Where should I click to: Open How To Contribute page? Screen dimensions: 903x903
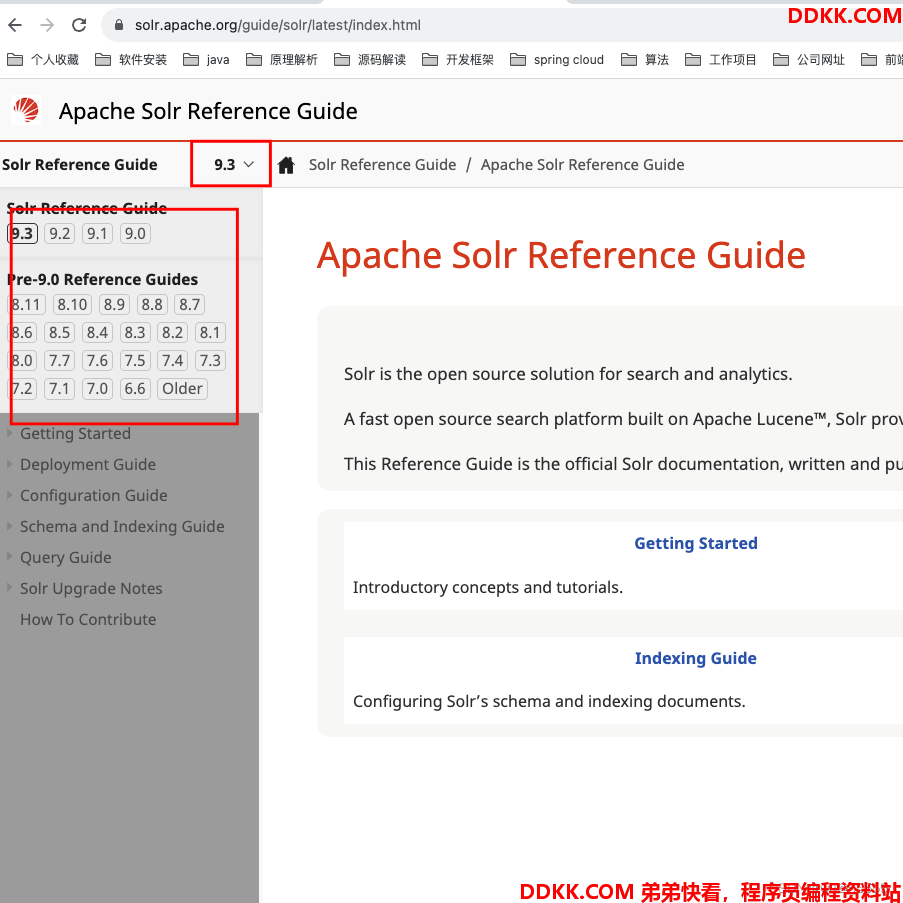point(88,620)
